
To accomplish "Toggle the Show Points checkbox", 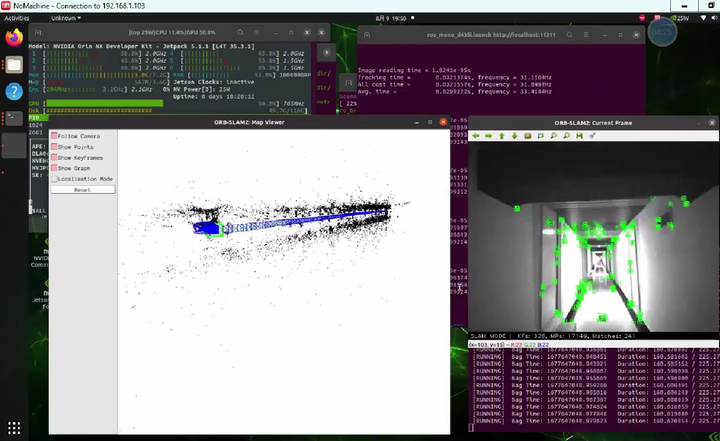I will click(x=54, y=147).
